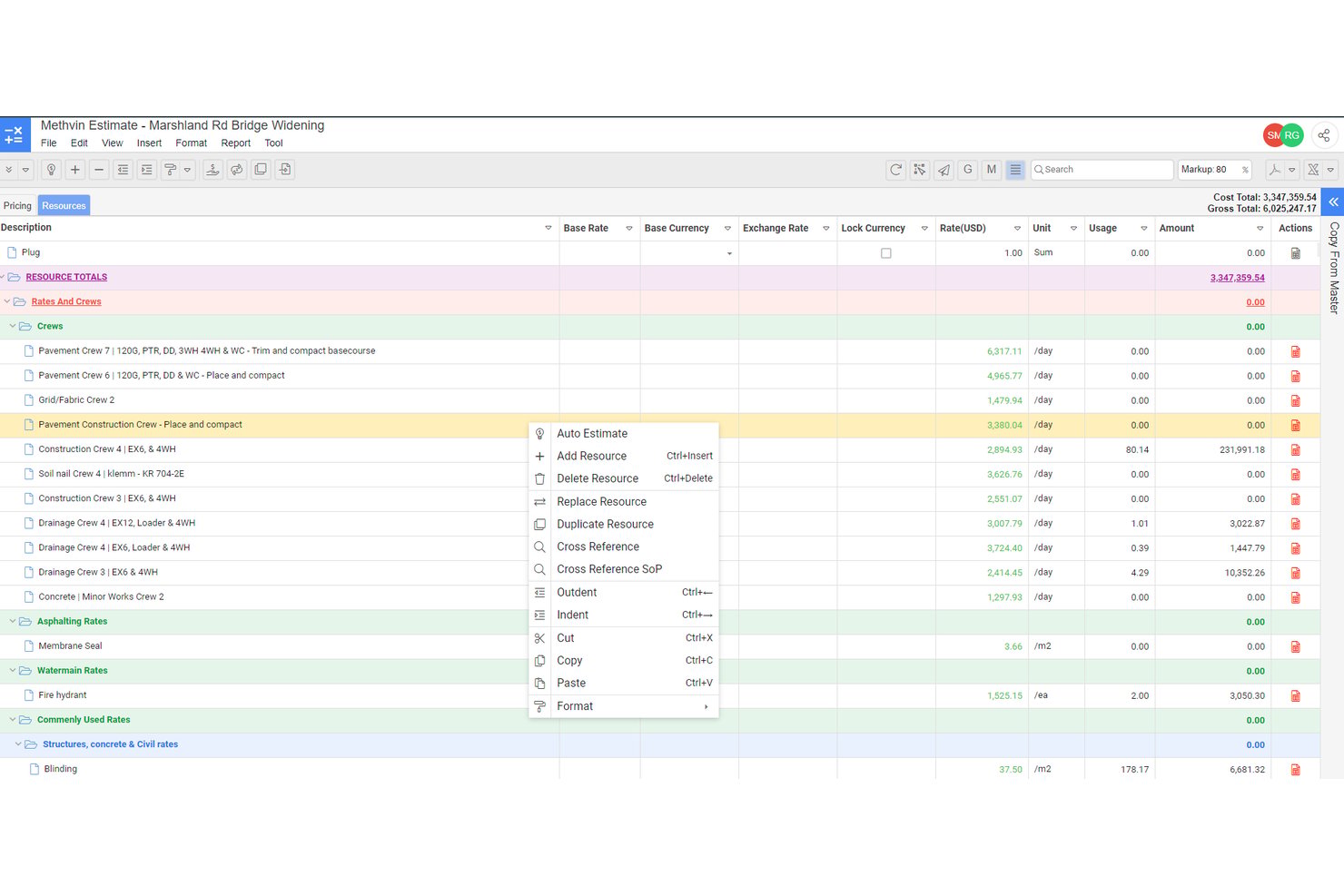Click the duplicate pages toolbar icon

261,170
